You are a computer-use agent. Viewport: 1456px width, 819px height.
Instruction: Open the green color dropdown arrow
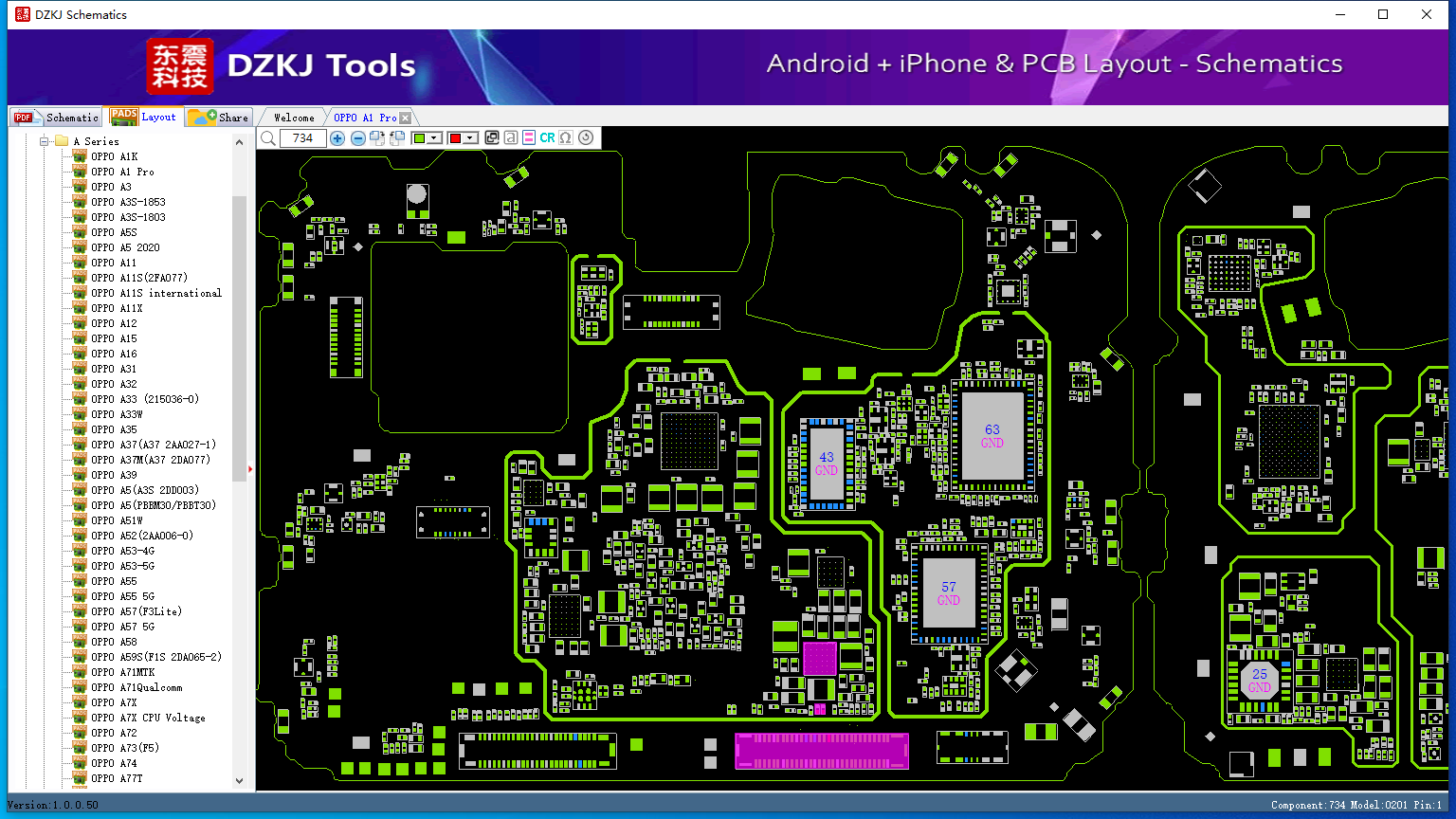[434, 138]
